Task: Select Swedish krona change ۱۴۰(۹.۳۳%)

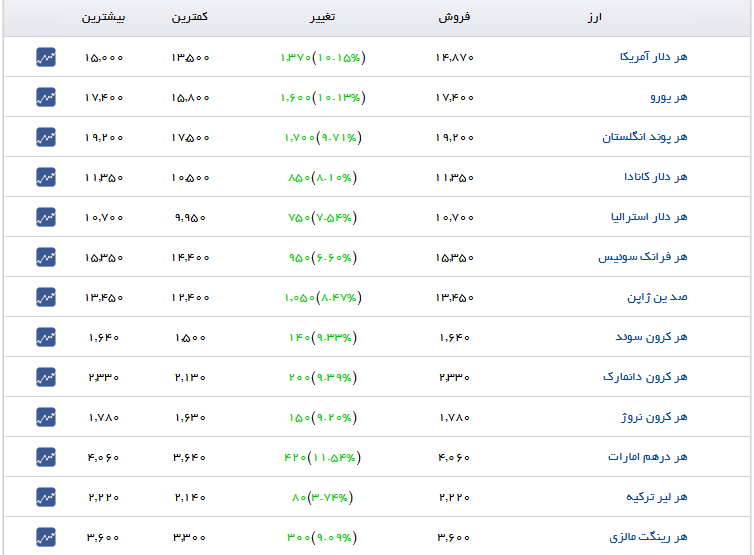Action: (x=323, y=338)
